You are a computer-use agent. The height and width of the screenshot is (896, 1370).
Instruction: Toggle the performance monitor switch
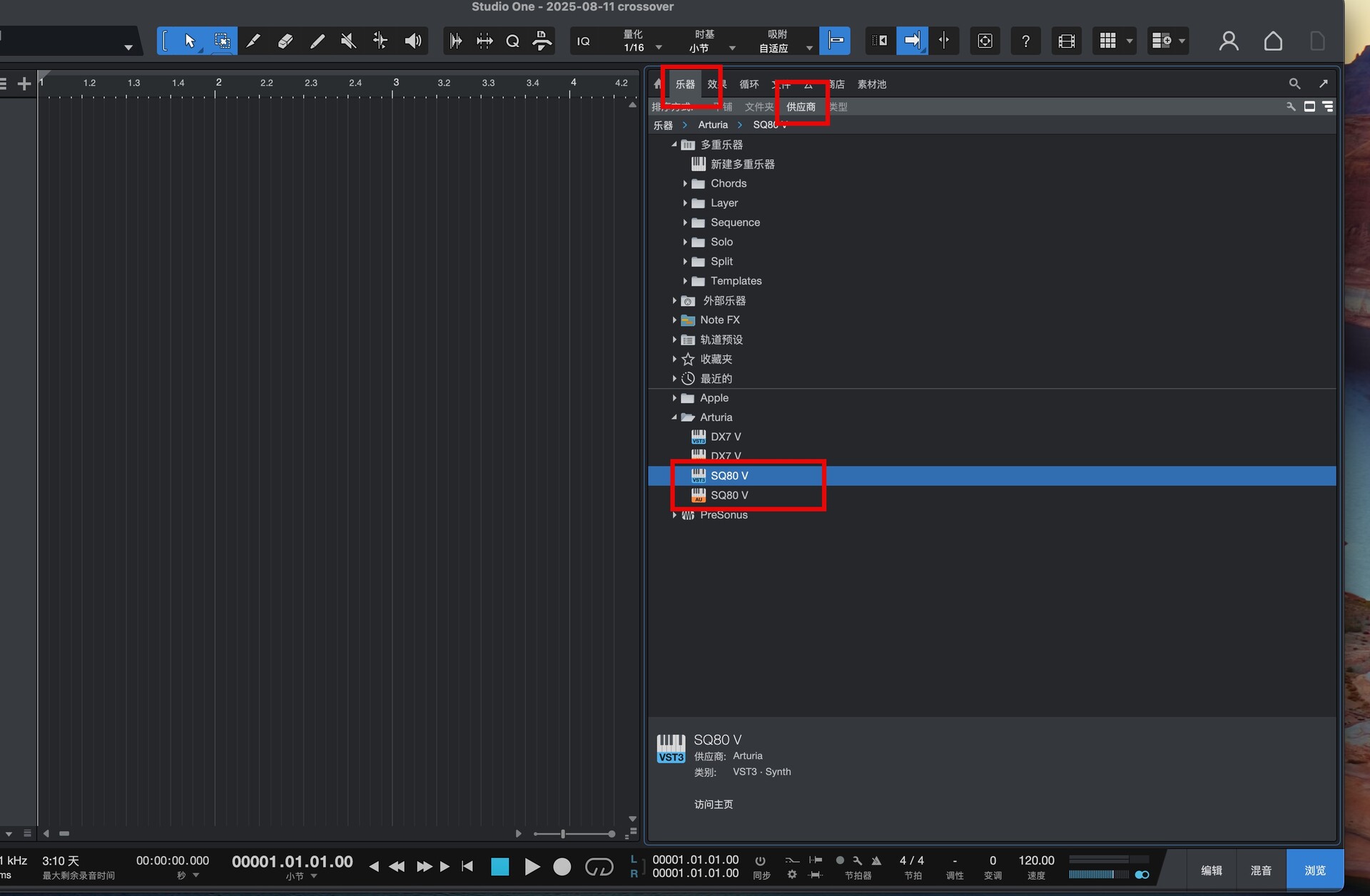coord(1142,875)
